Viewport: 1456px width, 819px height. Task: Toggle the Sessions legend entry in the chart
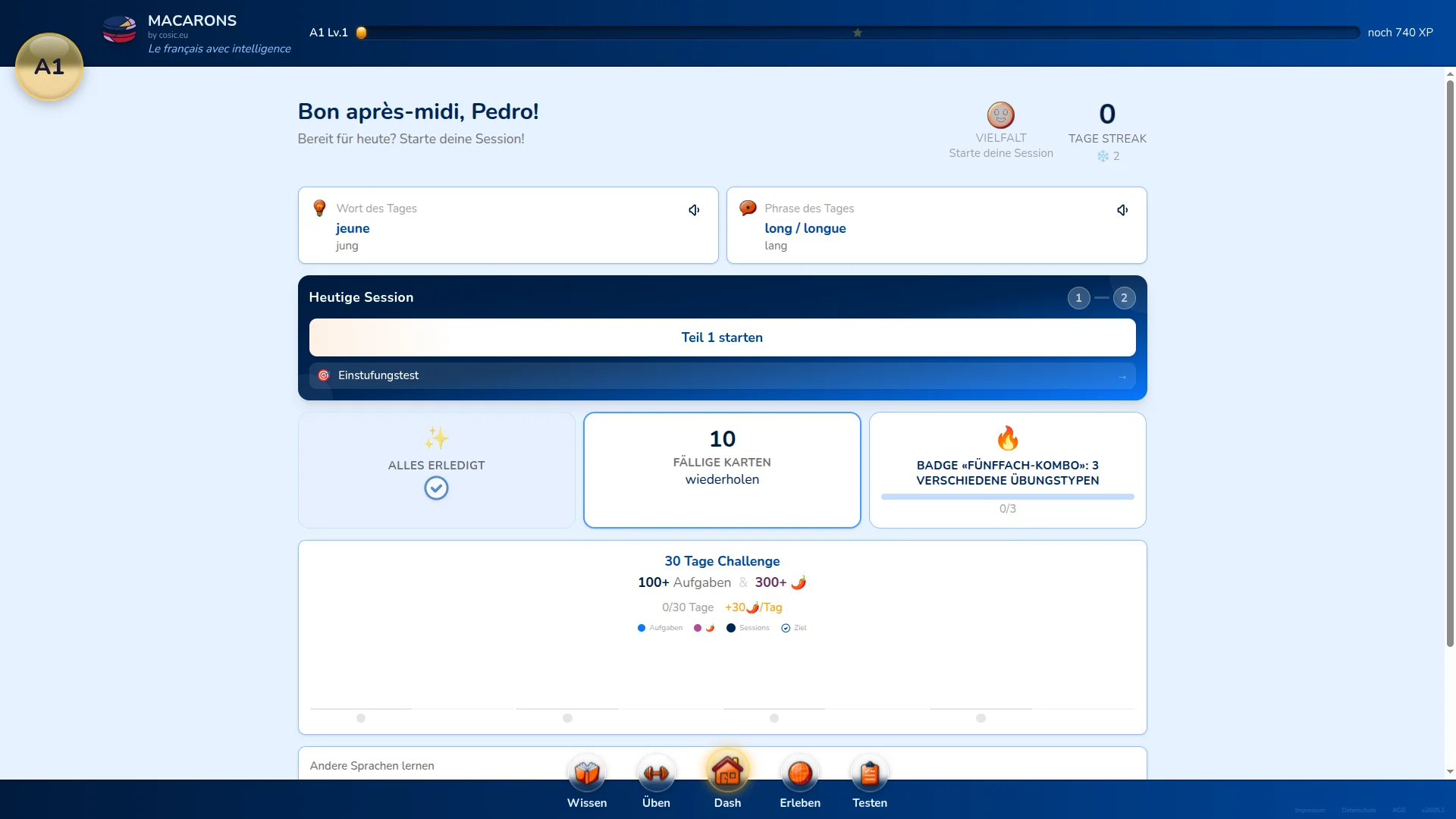pos(748,628)
